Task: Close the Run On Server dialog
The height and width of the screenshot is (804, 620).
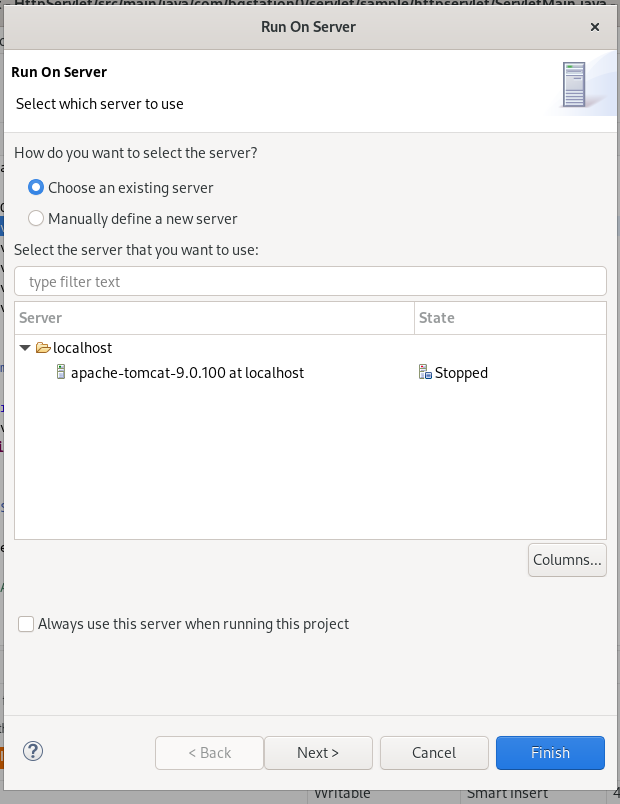Action: point(595,27)
